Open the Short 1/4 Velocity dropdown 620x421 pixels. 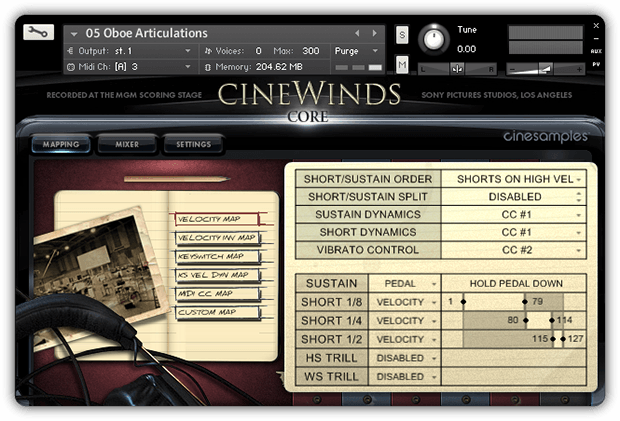click(405, 321)
